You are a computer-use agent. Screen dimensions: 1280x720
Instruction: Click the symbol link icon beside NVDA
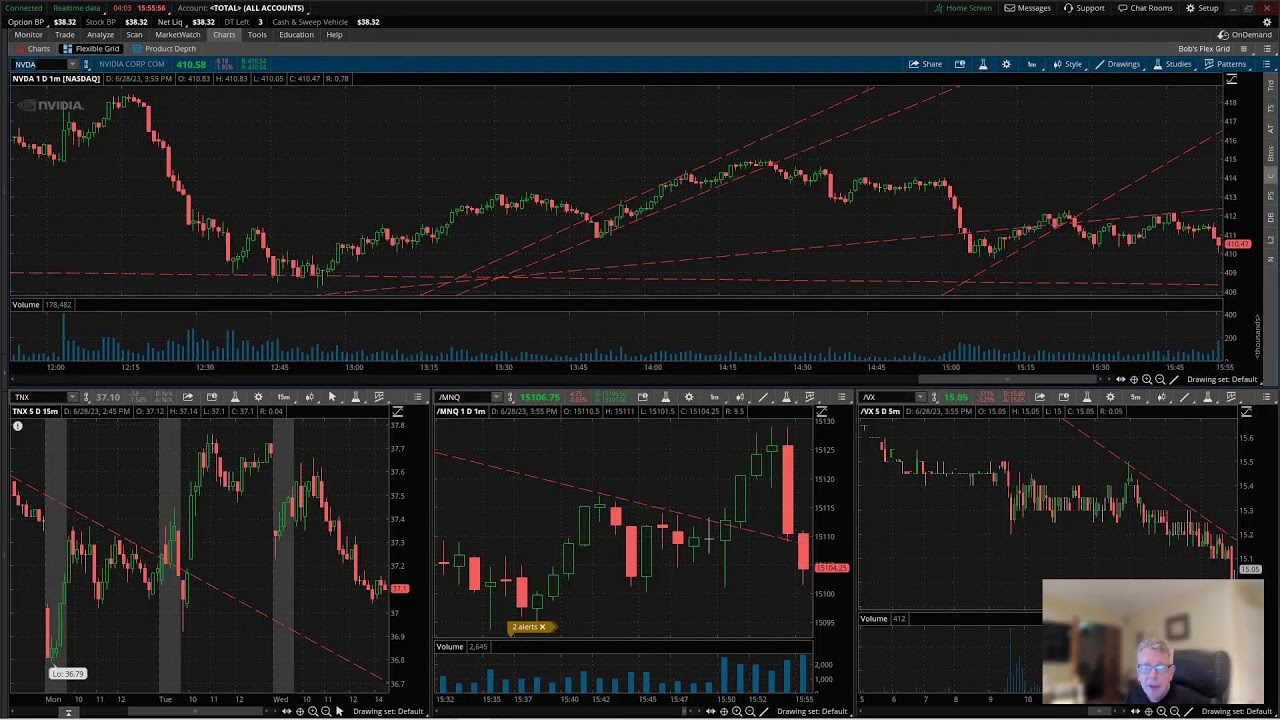click(86, 64)
